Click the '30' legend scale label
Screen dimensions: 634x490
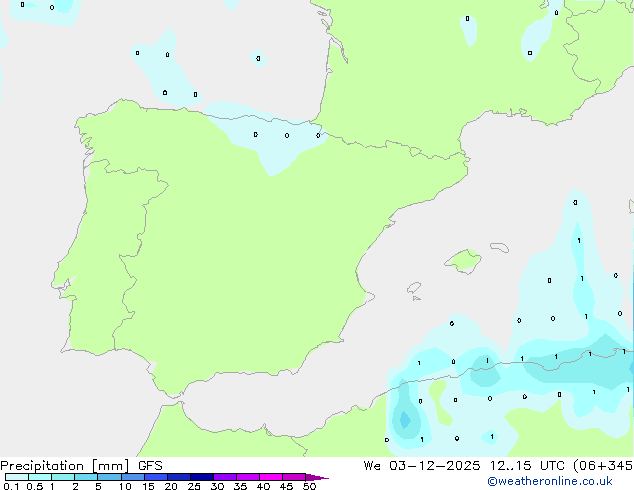tap(217, 486)
